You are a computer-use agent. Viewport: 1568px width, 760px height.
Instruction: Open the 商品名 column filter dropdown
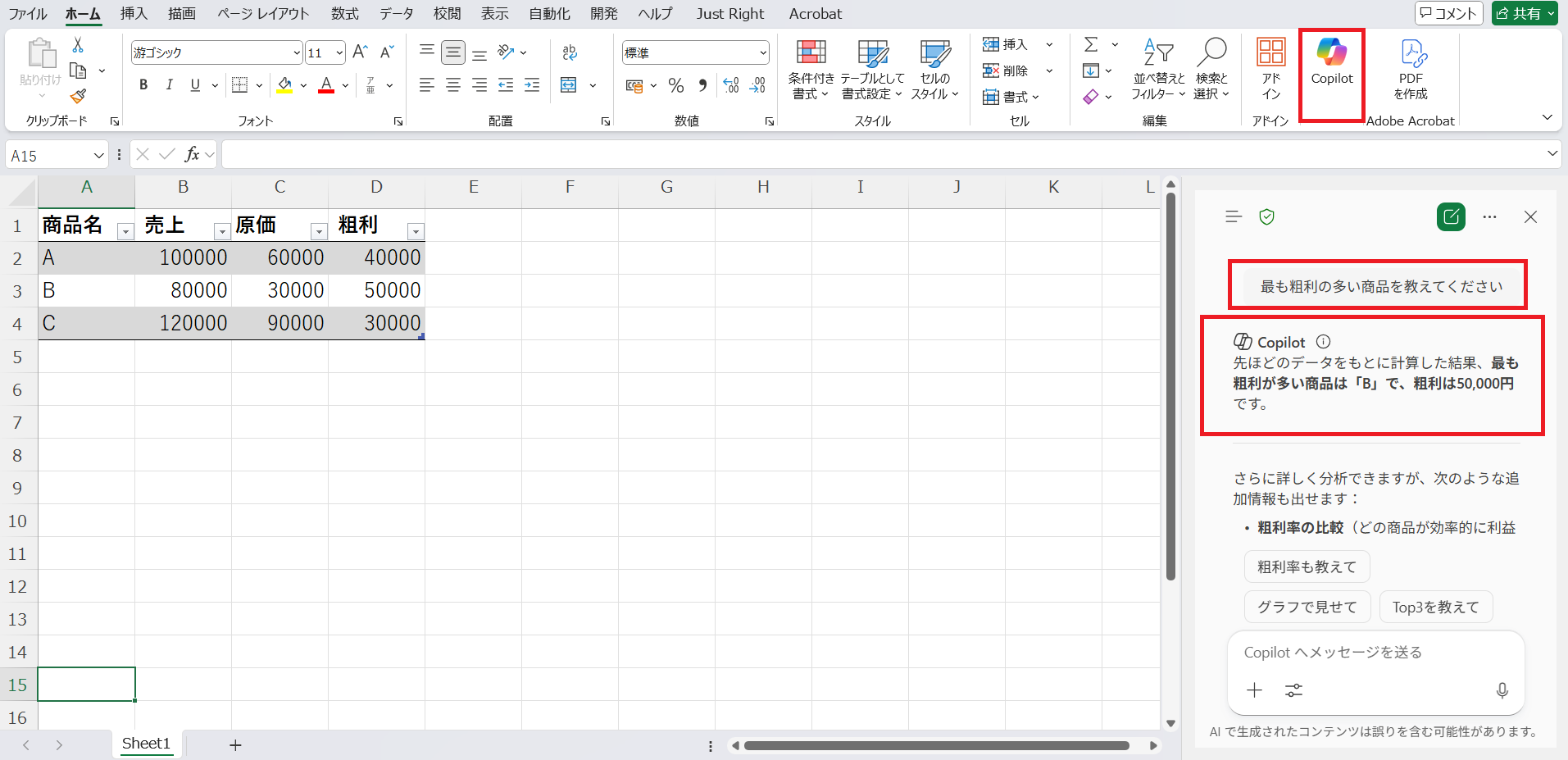point(125,232)
